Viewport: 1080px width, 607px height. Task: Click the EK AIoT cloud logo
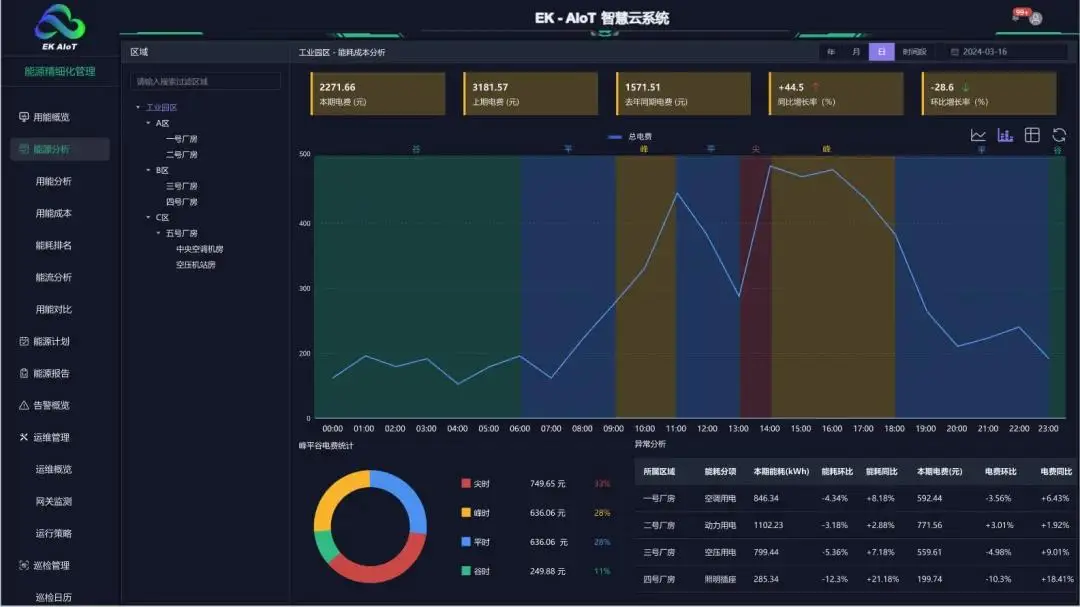coord(60,27)
